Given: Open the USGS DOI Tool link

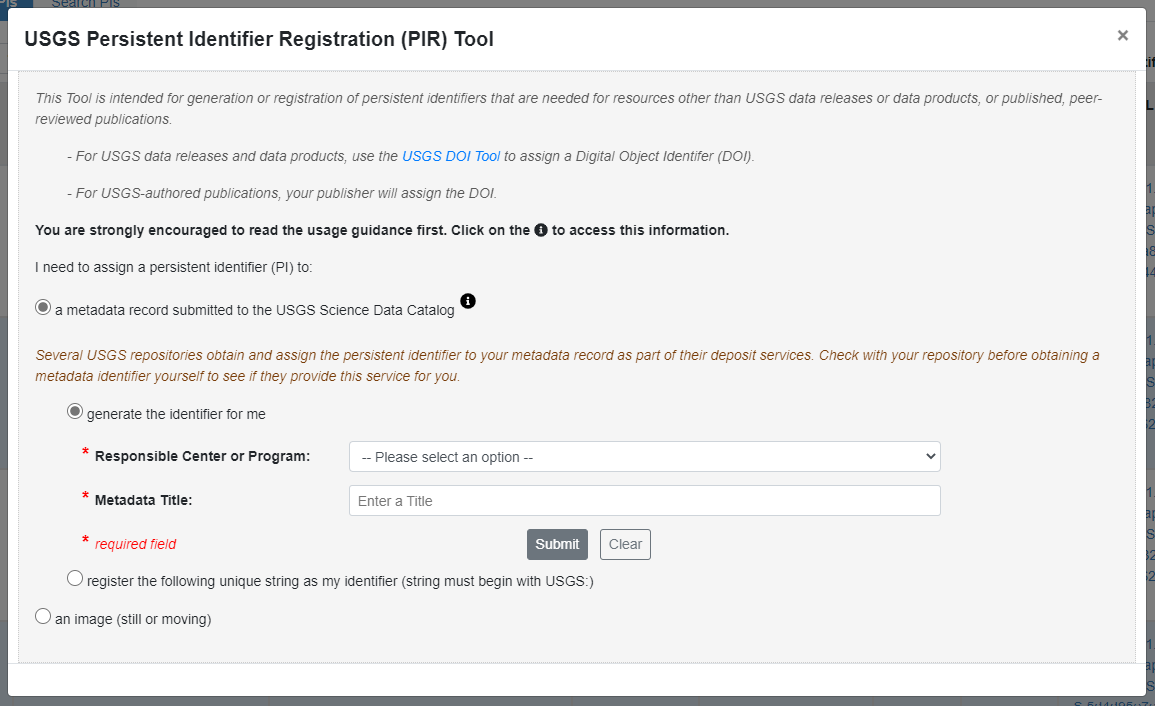Looking at the screenshot, I should (x=450, y=155).
